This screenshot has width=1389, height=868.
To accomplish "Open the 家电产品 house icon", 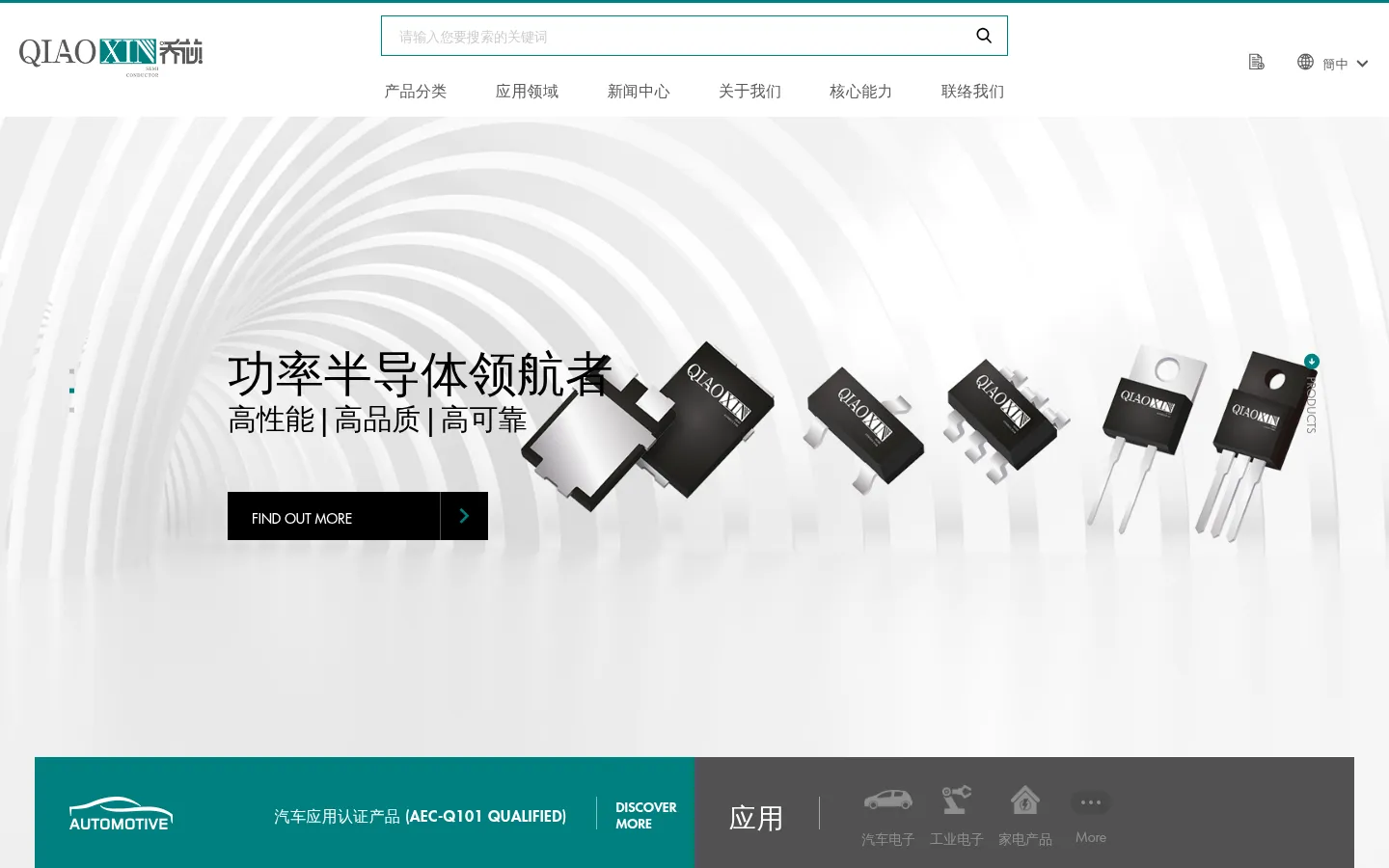I will coord(1024,800).
